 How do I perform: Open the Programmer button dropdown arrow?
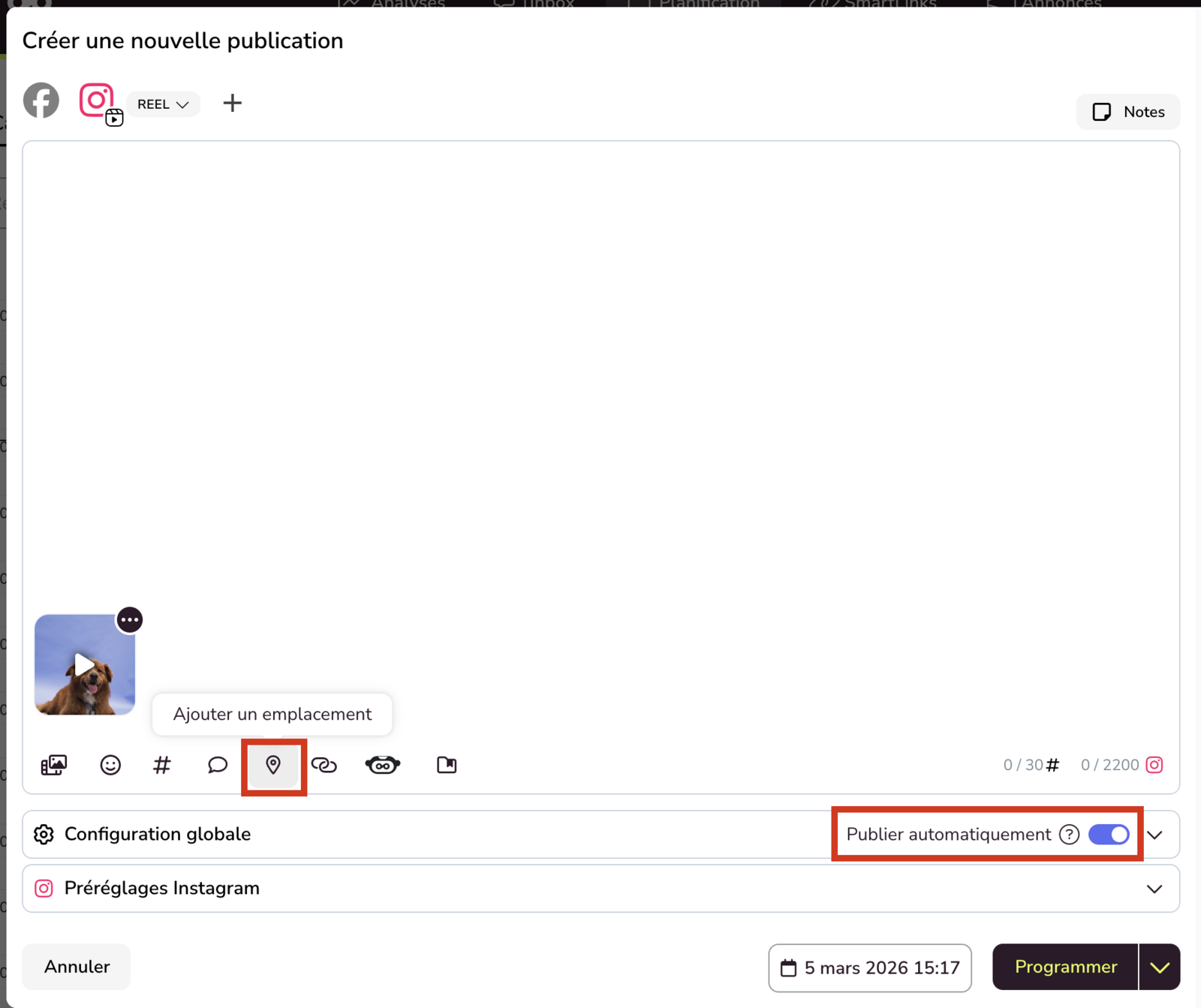1160,967
